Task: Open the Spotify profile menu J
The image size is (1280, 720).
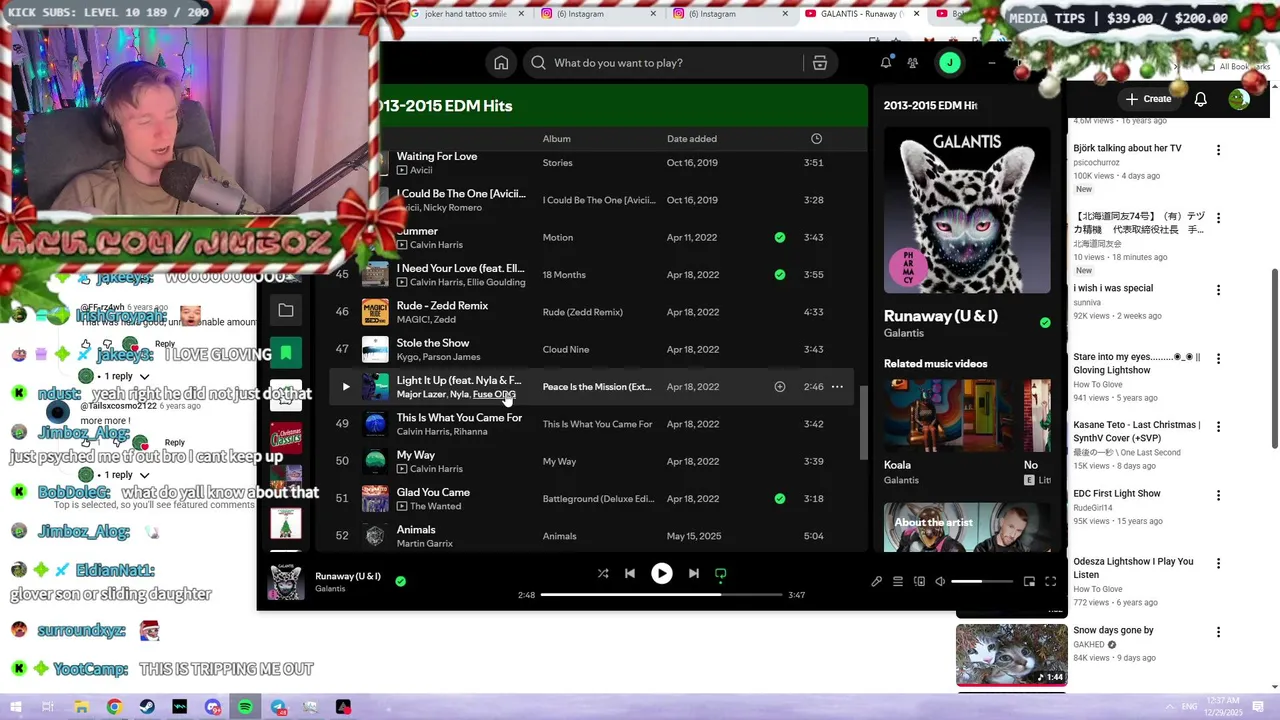Action: pyautogui.click(x=950, y=63)
